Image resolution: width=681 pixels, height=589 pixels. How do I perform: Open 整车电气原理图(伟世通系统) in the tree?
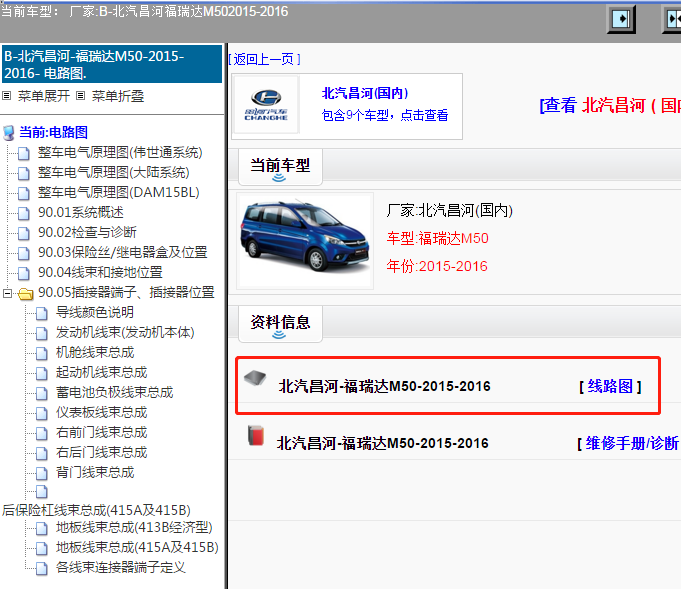119,152
